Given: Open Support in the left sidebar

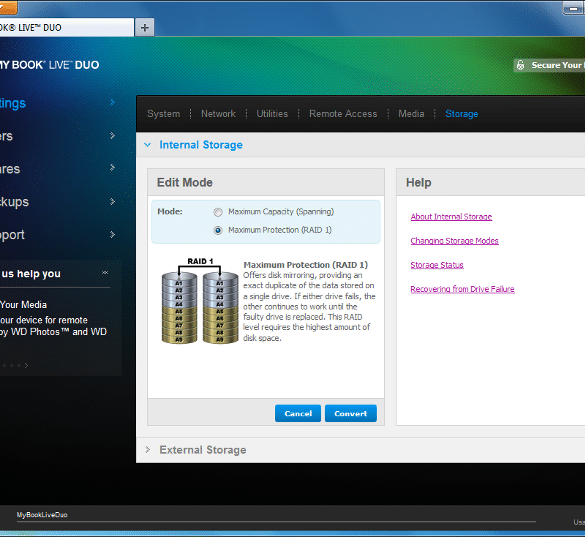Looking at the screenshot, I should click(12, 235).
